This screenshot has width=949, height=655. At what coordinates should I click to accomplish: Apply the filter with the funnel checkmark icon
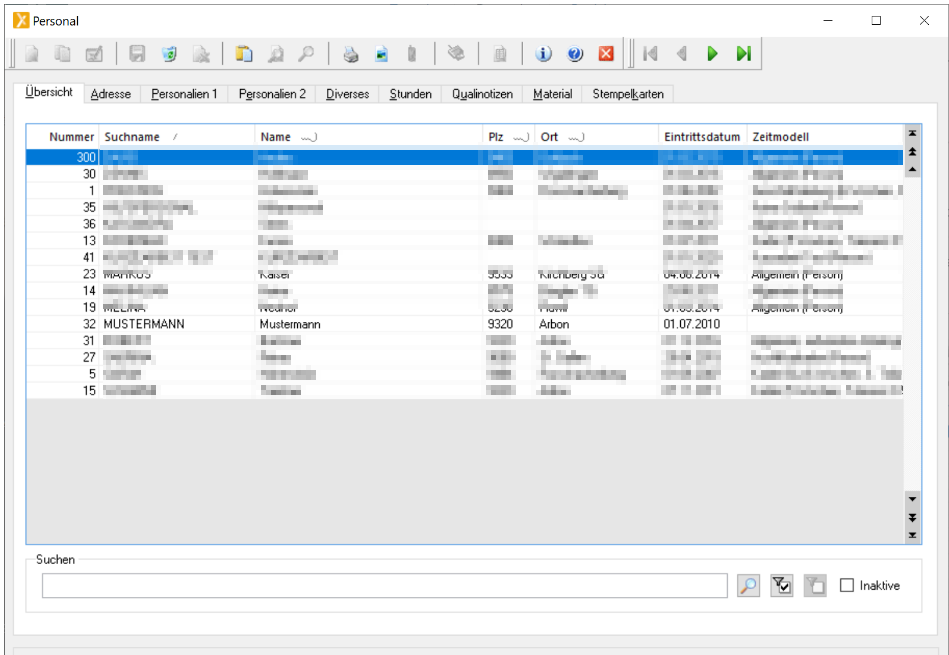tap(782, 586)
